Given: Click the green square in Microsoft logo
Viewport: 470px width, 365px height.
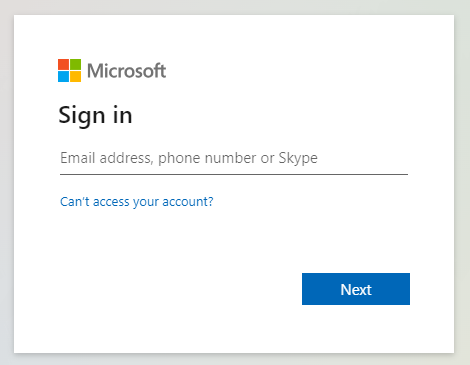Looking at the screenshot, I should [75, 64].
